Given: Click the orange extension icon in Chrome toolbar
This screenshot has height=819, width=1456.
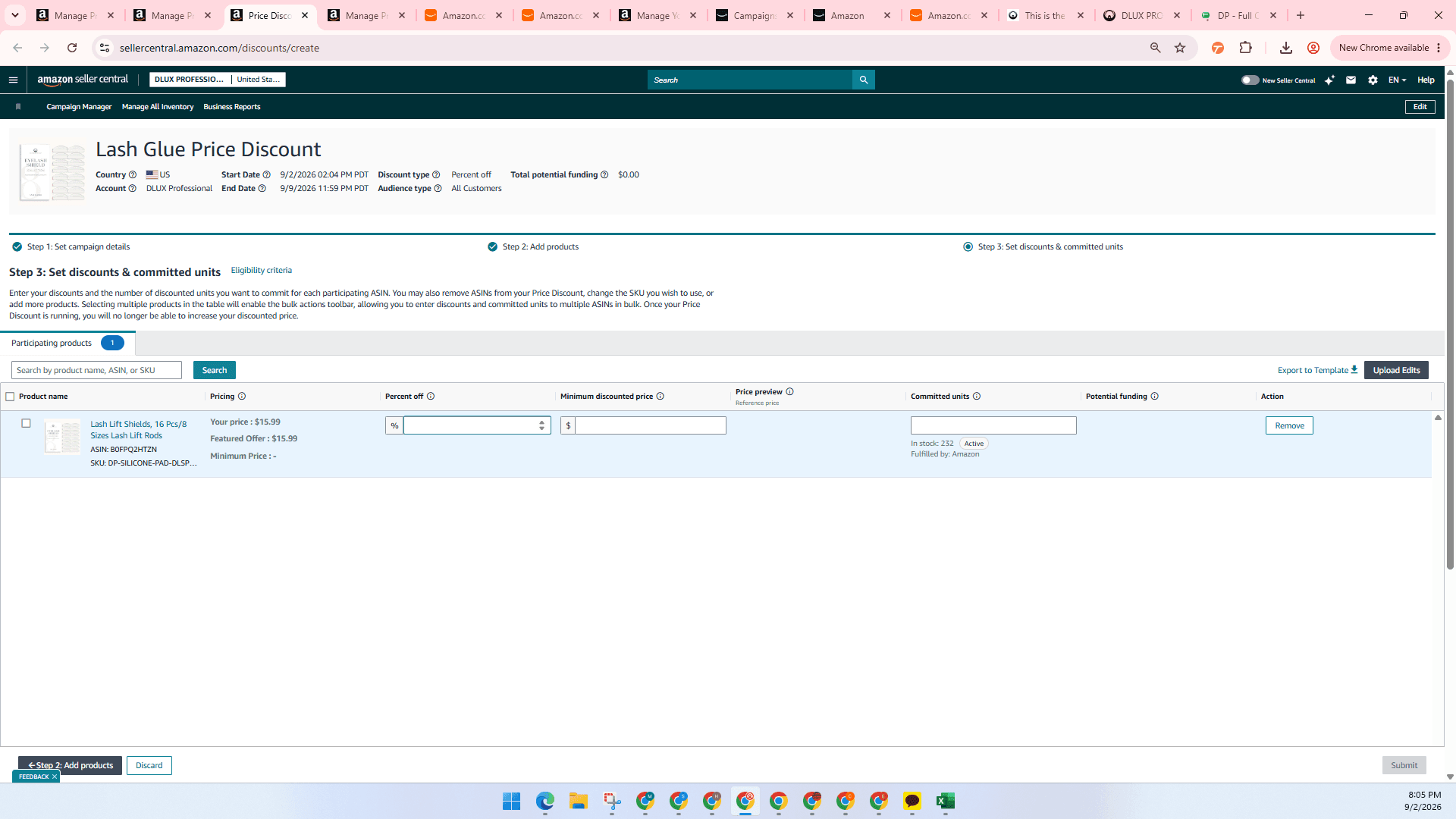Looking at the screenshot, I should (1218, 48).
